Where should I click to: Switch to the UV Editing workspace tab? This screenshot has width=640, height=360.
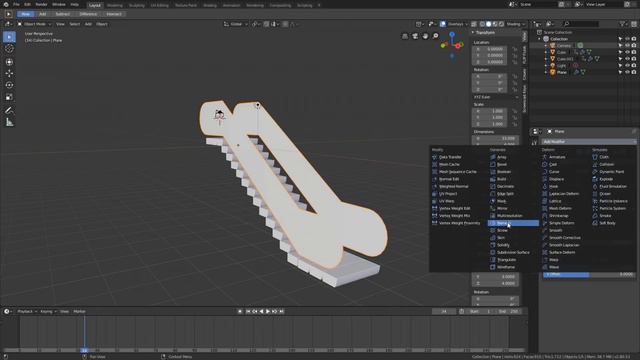160,5
